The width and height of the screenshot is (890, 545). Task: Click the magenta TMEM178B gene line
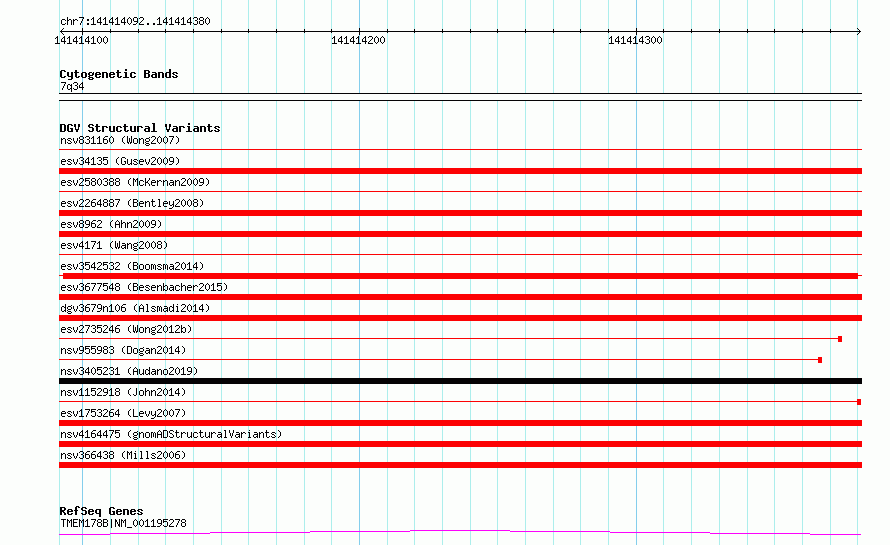(x=460, y=533)
